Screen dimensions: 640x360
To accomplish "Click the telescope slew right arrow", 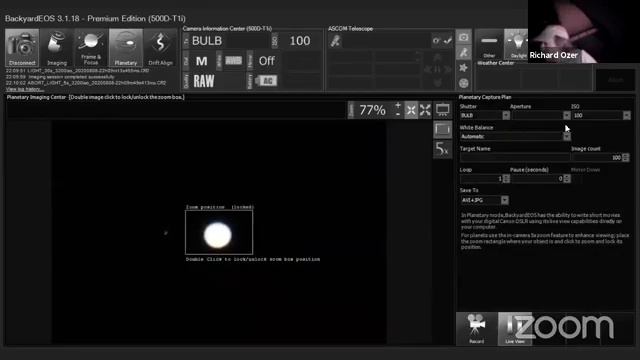I will coord(448,69).
